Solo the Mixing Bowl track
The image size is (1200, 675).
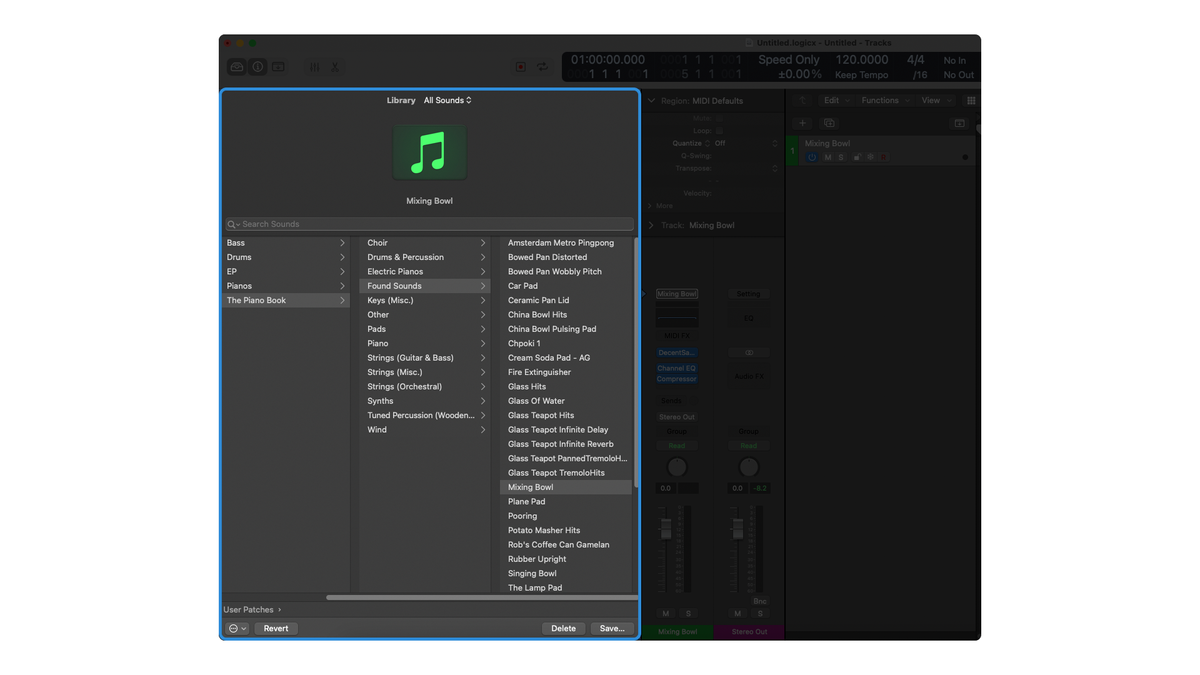(x=841, y=157)
